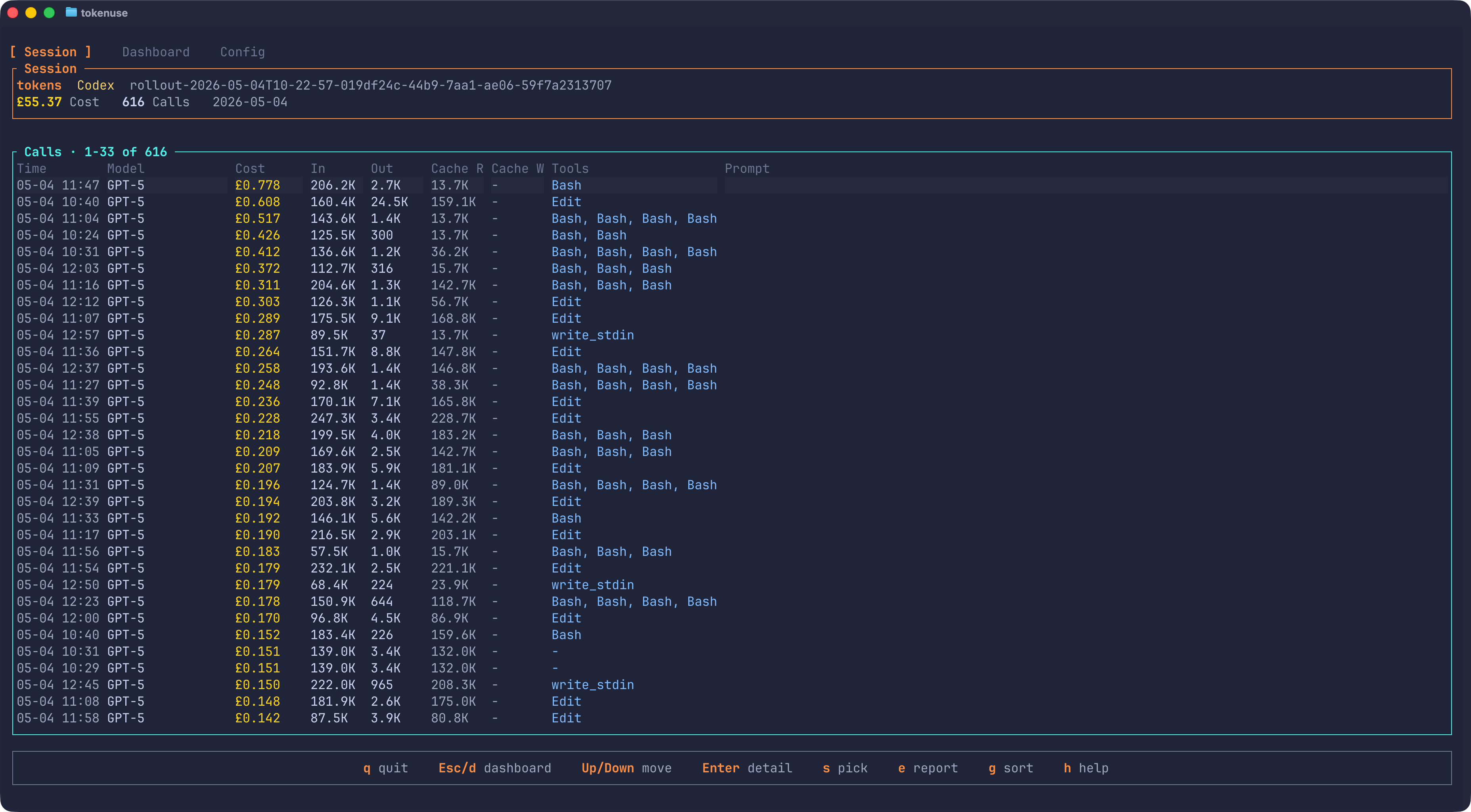Click the Cost column header

tap(250, 169)
